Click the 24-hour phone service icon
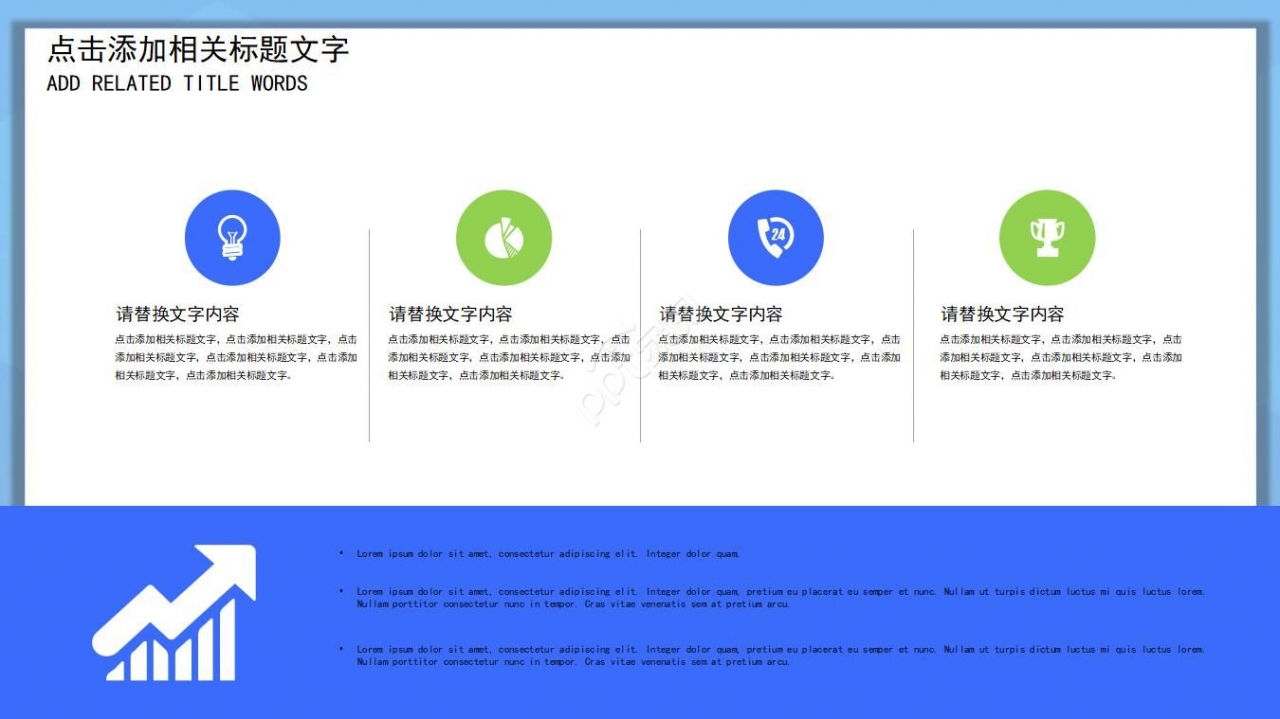The height and width of the screenshot is (719, 1280). click(x=775, y=237)
